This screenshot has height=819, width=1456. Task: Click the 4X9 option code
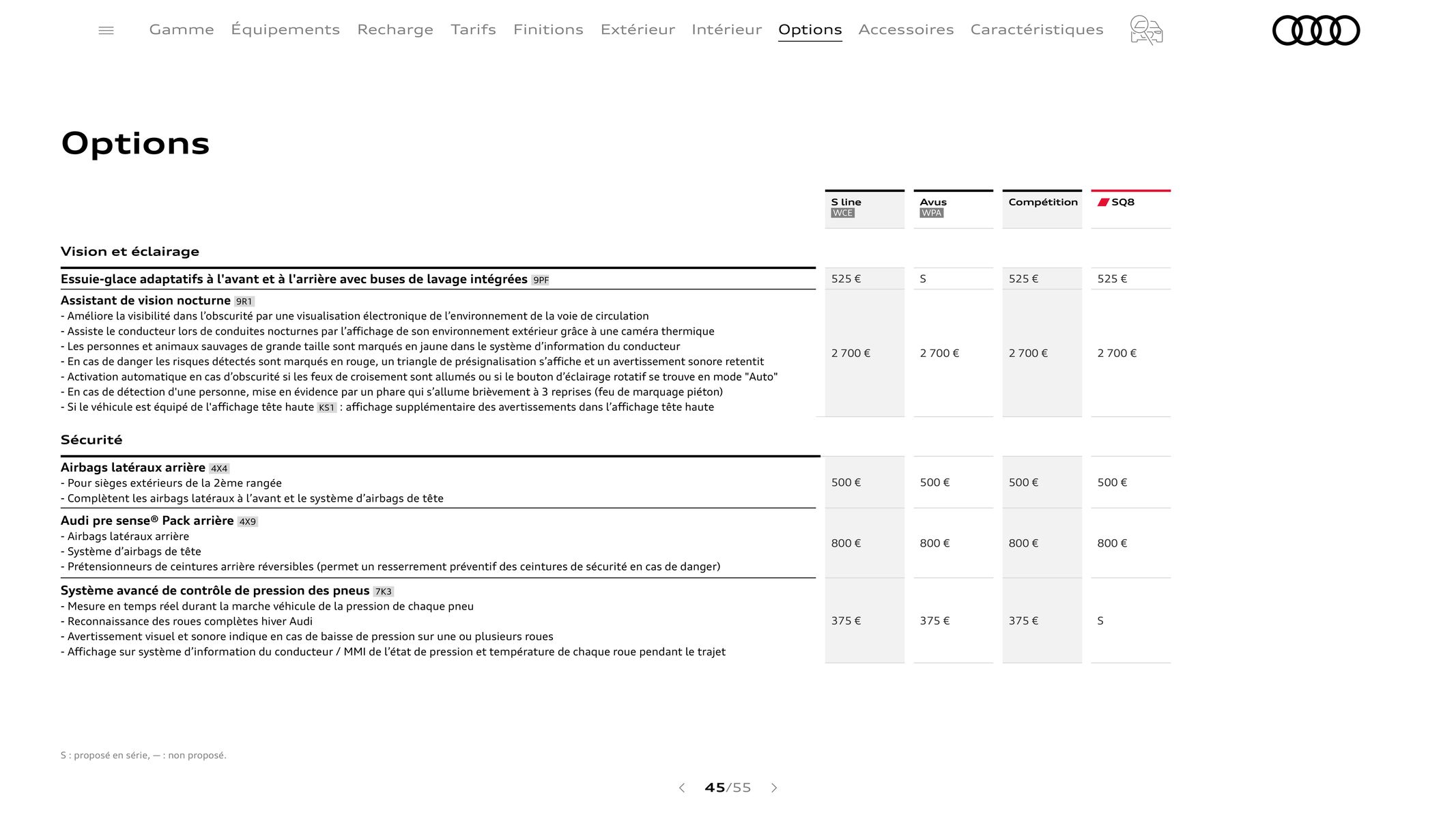[x=248, y=521]
